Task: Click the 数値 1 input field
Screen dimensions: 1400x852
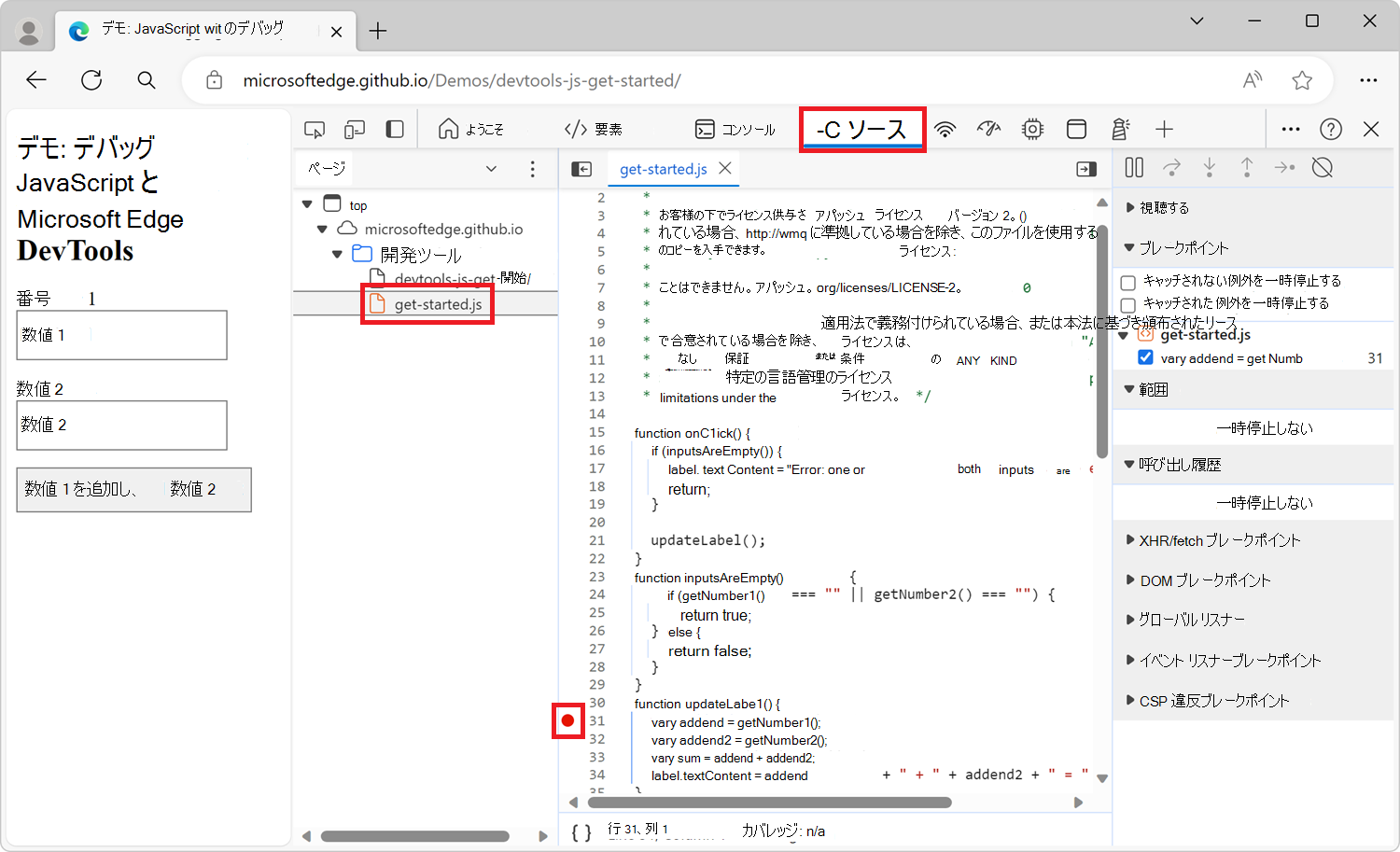Action: 121,335
